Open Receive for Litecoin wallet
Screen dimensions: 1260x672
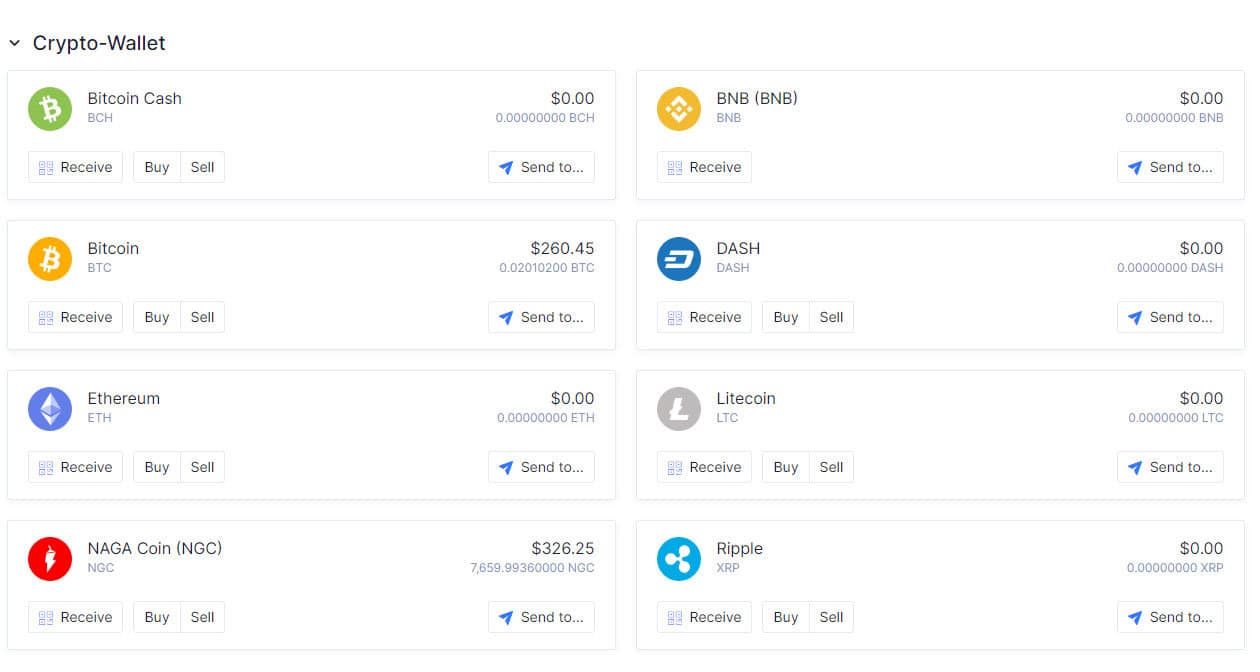[704, 467]
